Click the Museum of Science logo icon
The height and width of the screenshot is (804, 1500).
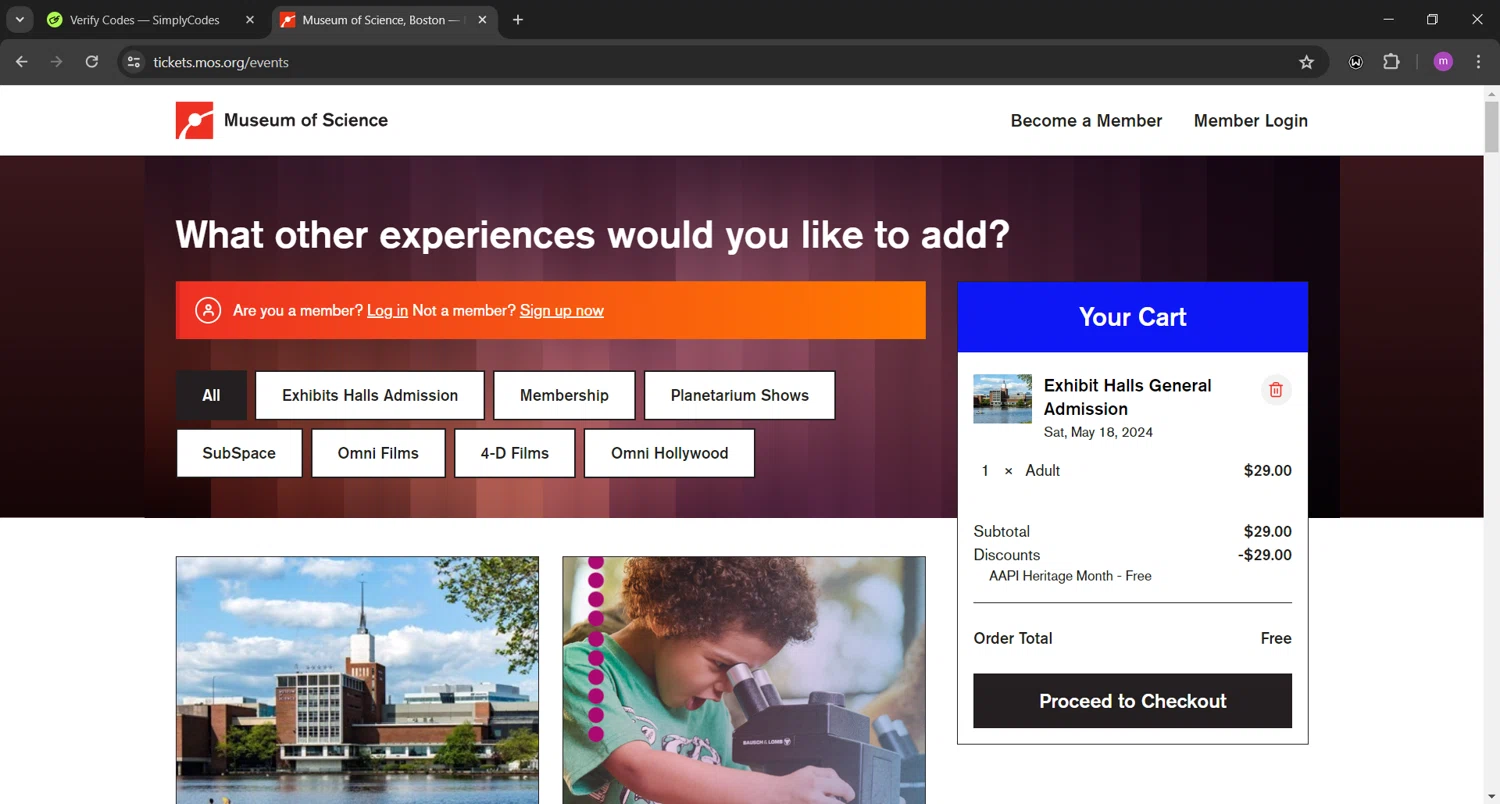(195, 120)
